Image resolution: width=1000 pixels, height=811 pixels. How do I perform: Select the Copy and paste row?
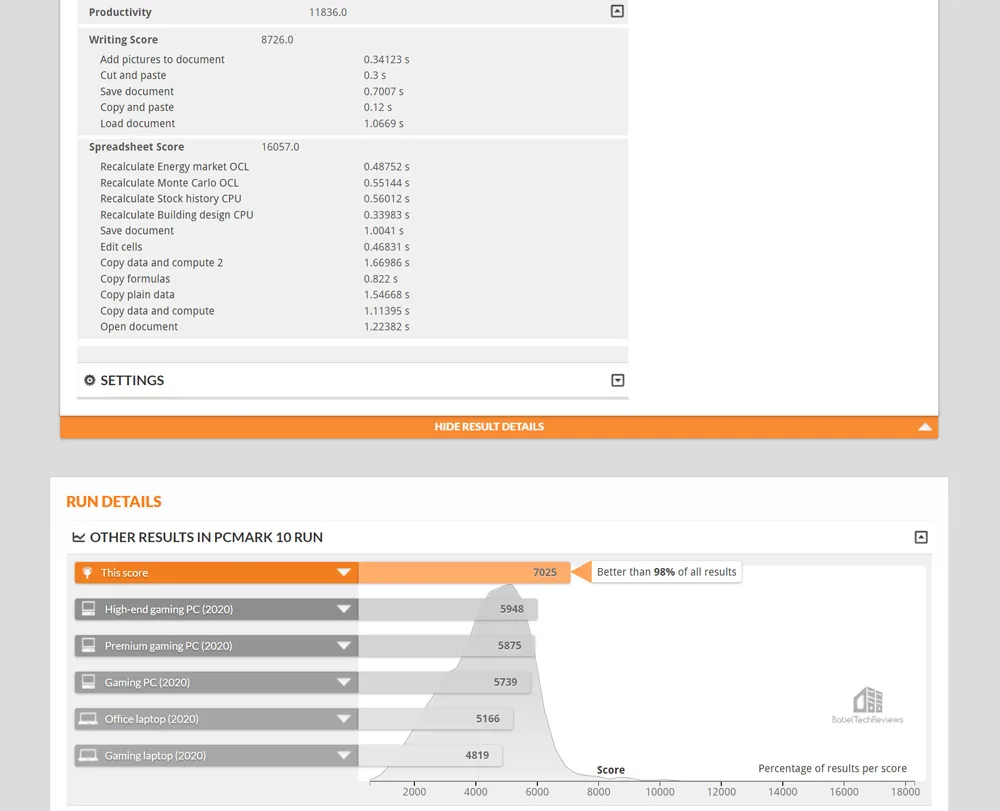point(353,107)
